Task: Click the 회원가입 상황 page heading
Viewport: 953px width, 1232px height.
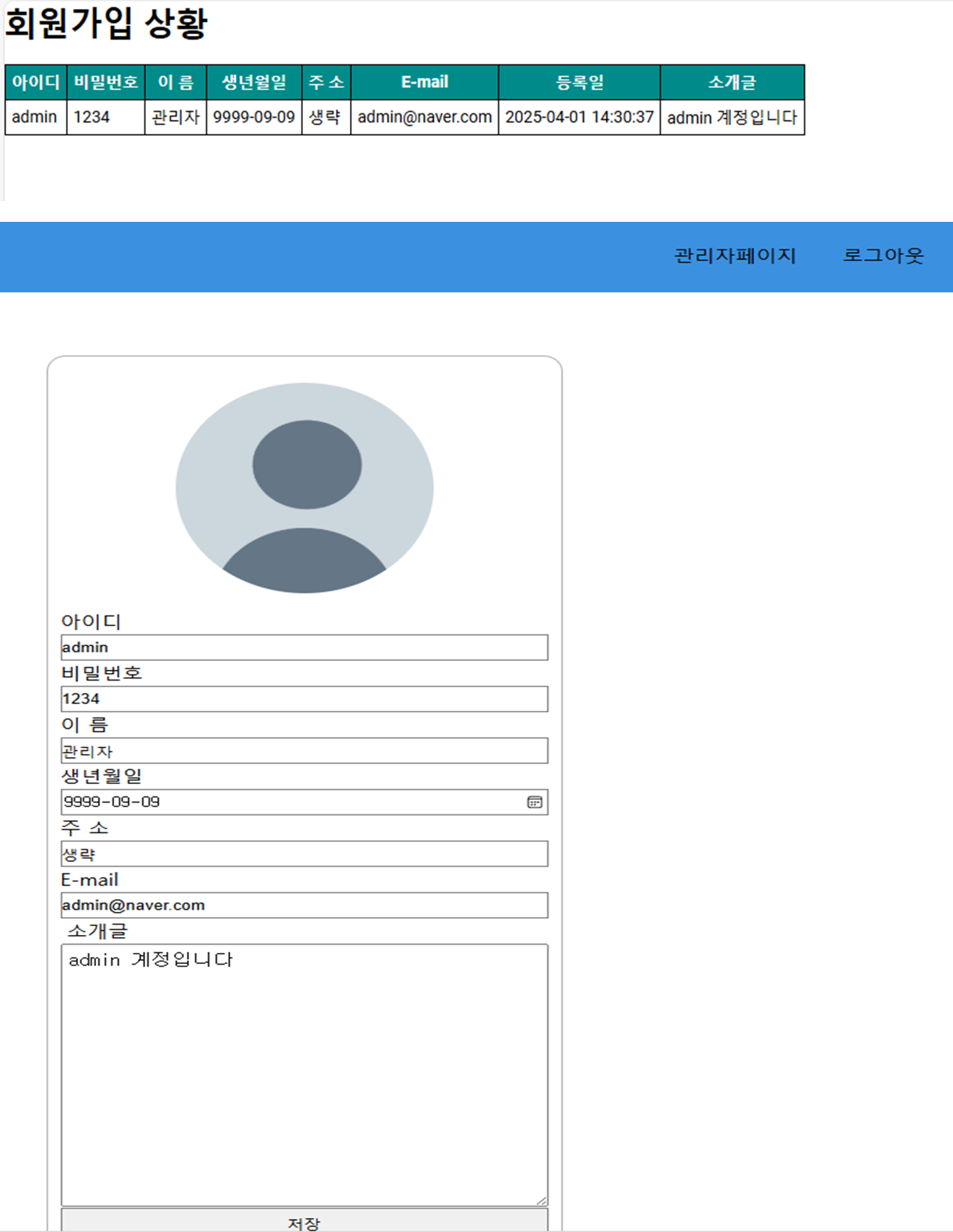Action: (106, 23)
